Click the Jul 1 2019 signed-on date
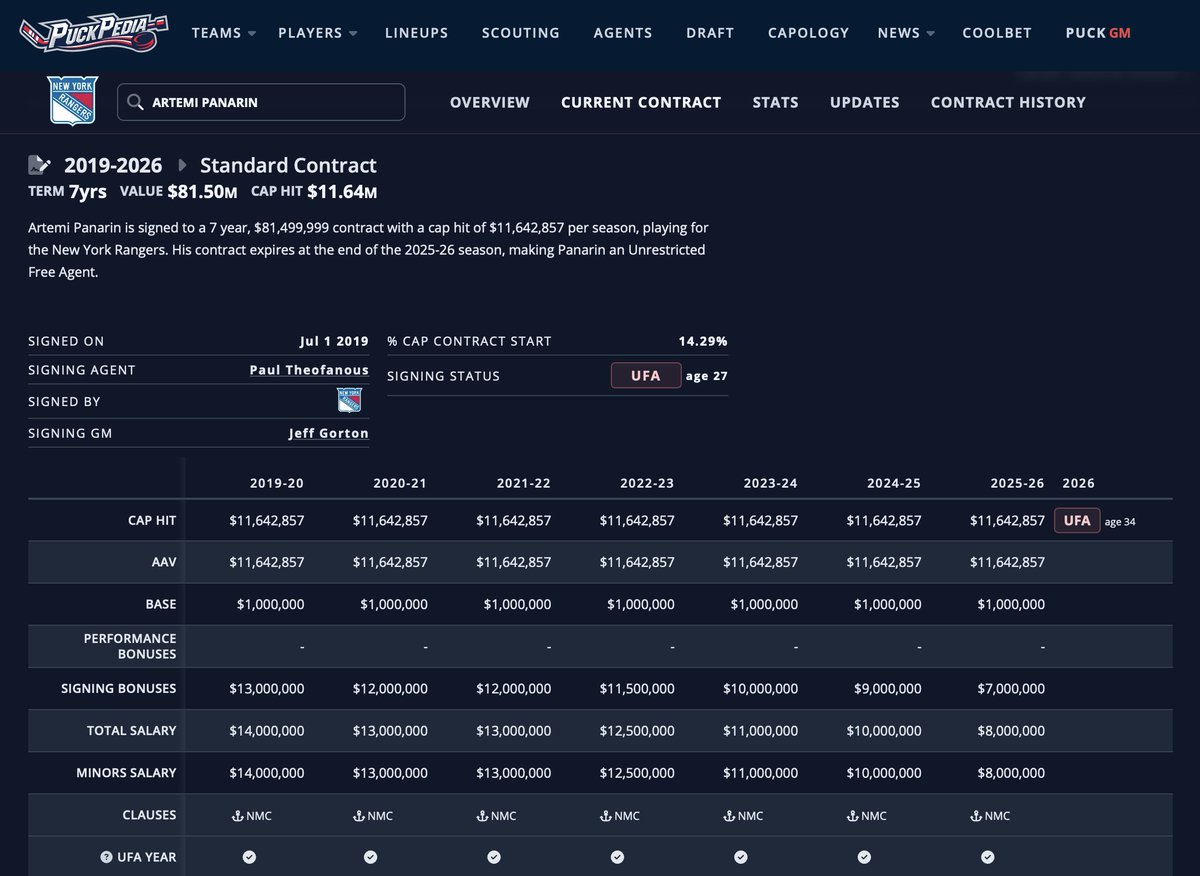1200x876 pixels. tap(334, 341)
